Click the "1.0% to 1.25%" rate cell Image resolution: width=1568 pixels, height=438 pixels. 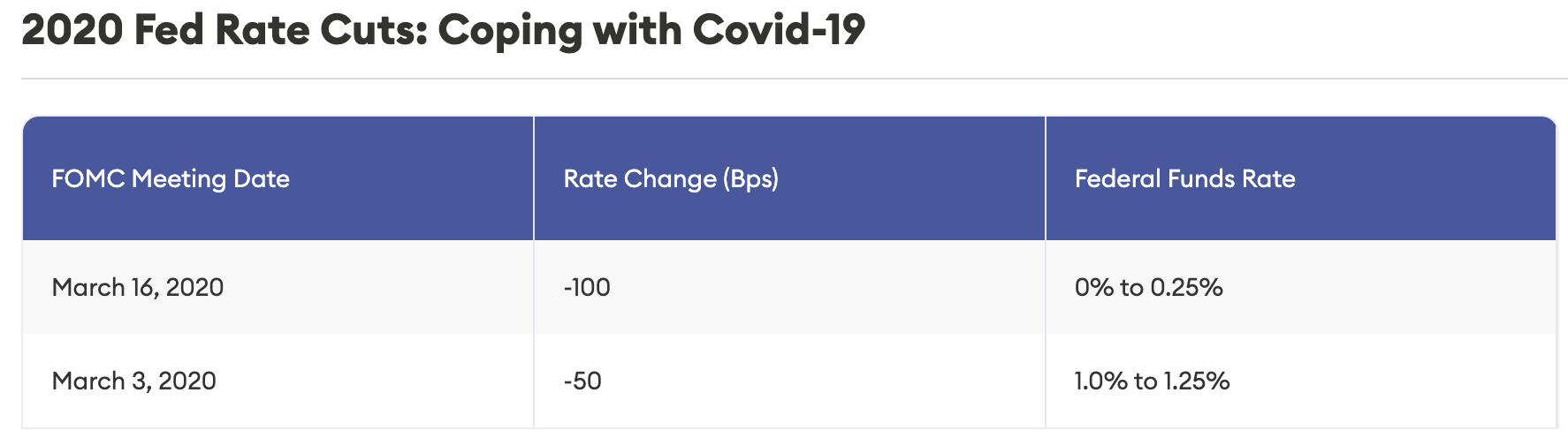click(1152, 381)
